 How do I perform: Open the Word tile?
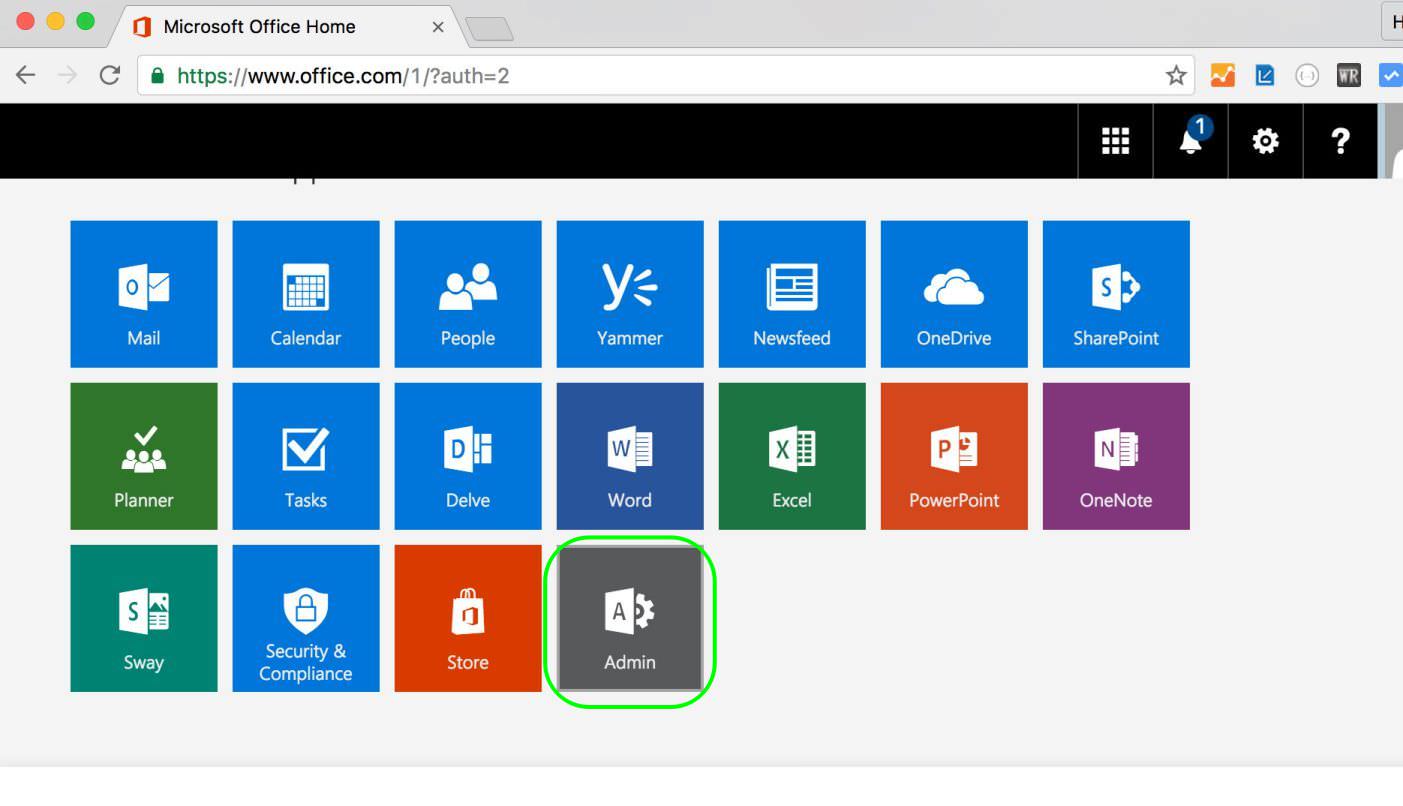(x=629, y=456)
